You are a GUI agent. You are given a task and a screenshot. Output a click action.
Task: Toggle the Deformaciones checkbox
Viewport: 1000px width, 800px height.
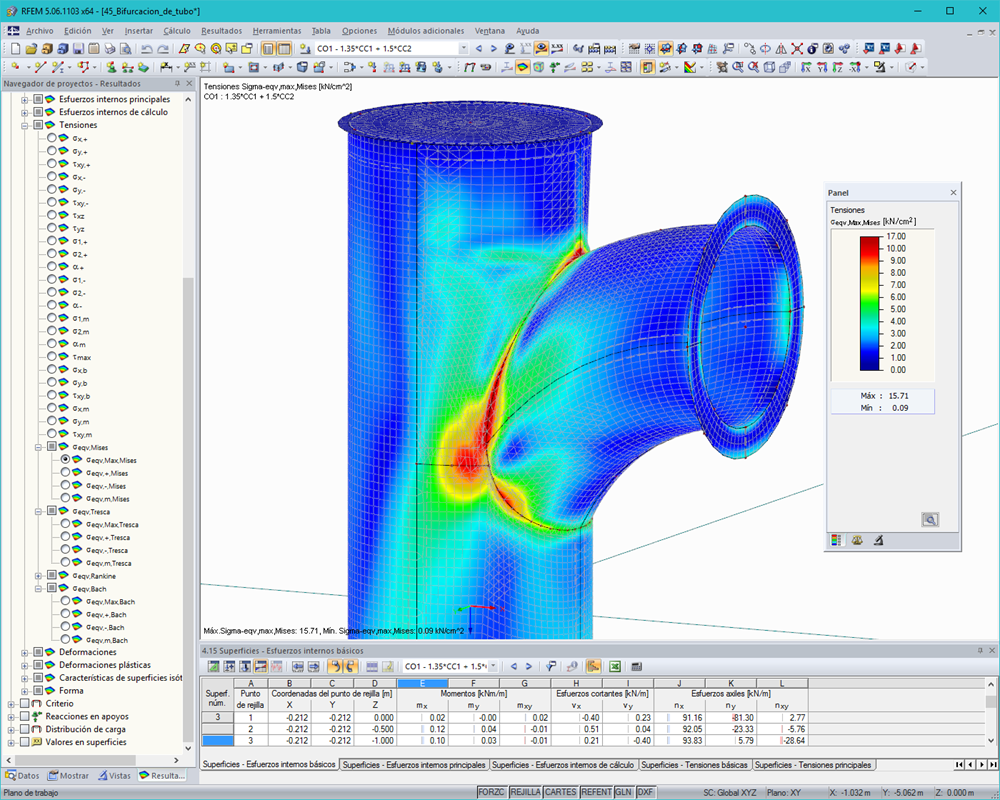tap(38, 652)
